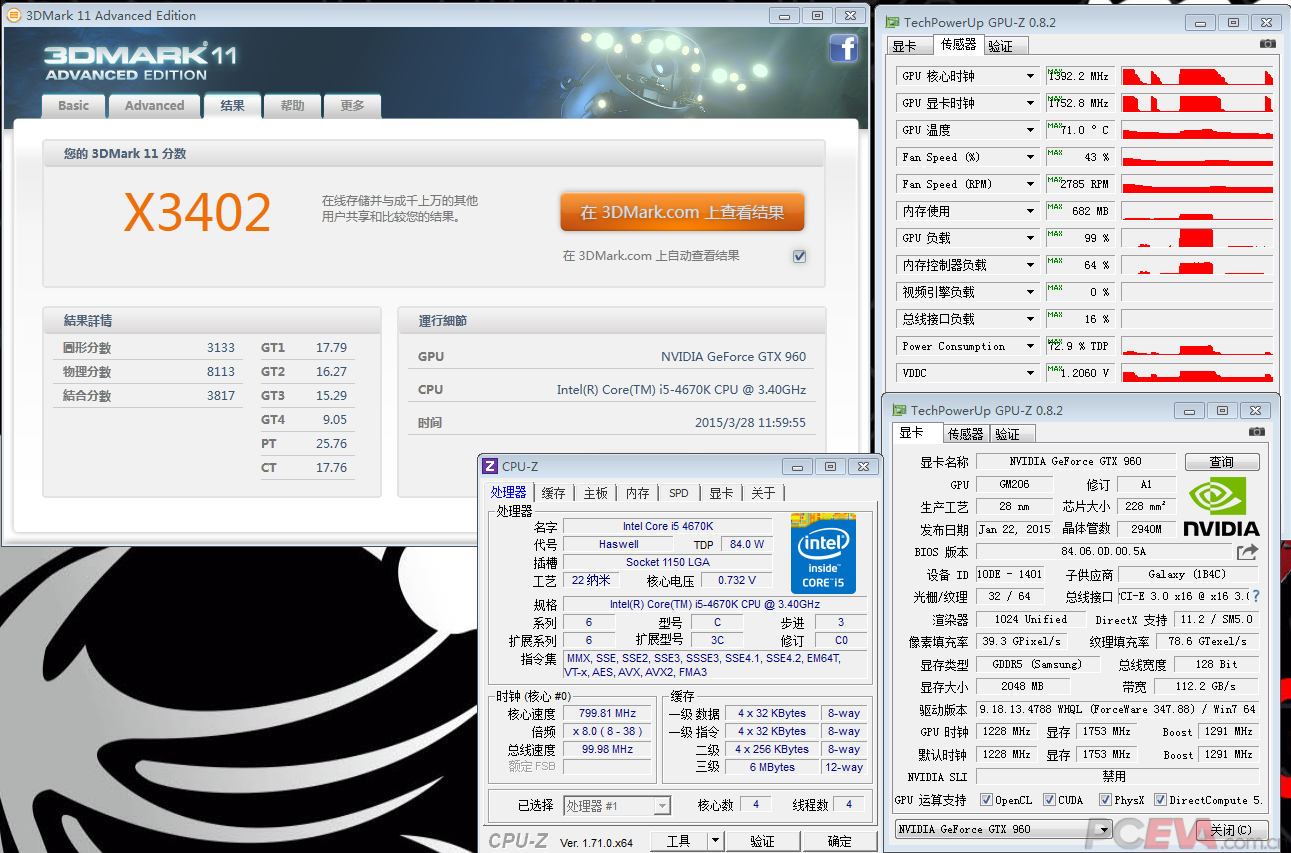Open the GPU 负载 sensor dropdown
Image resolution: width=1291 pixels, height=853 pixels.
coord(1030,238)
